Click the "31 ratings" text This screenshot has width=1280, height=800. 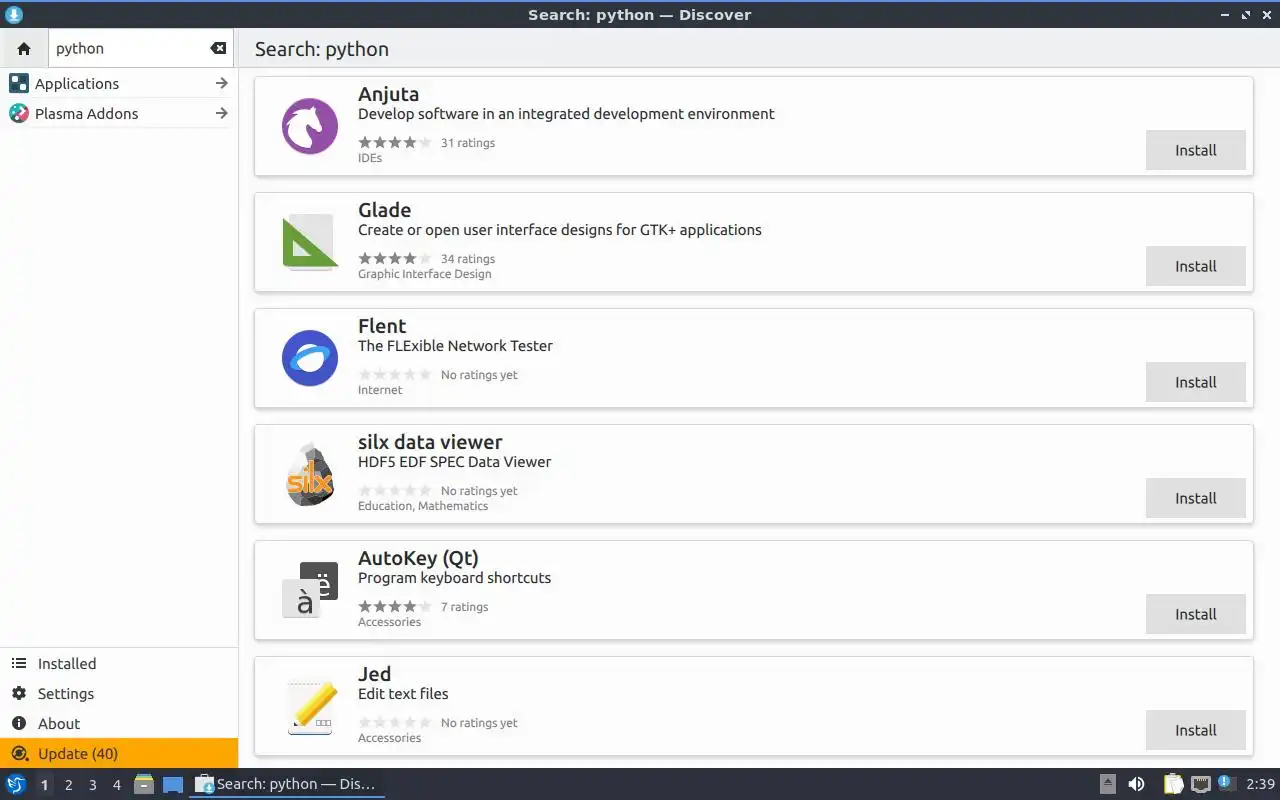(468, 143)
